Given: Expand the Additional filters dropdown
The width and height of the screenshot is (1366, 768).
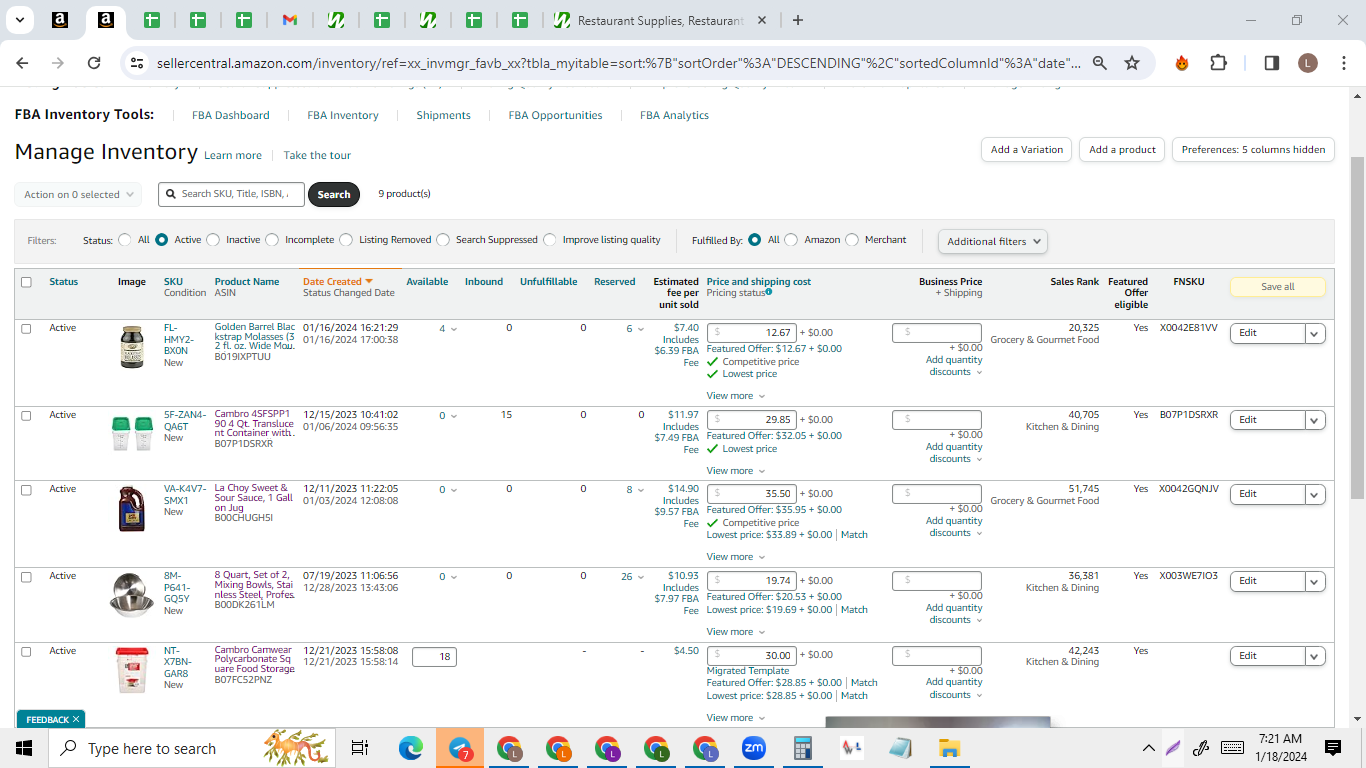Looking at the screenshot, I should 993,241.
